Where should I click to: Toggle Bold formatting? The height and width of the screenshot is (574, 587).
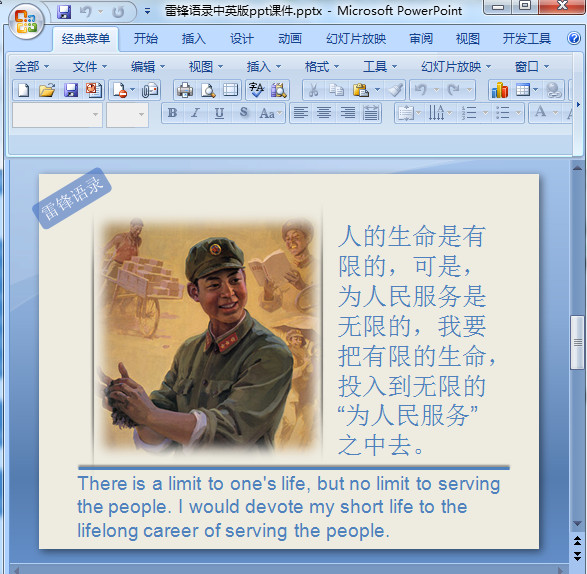pos(172,113)
